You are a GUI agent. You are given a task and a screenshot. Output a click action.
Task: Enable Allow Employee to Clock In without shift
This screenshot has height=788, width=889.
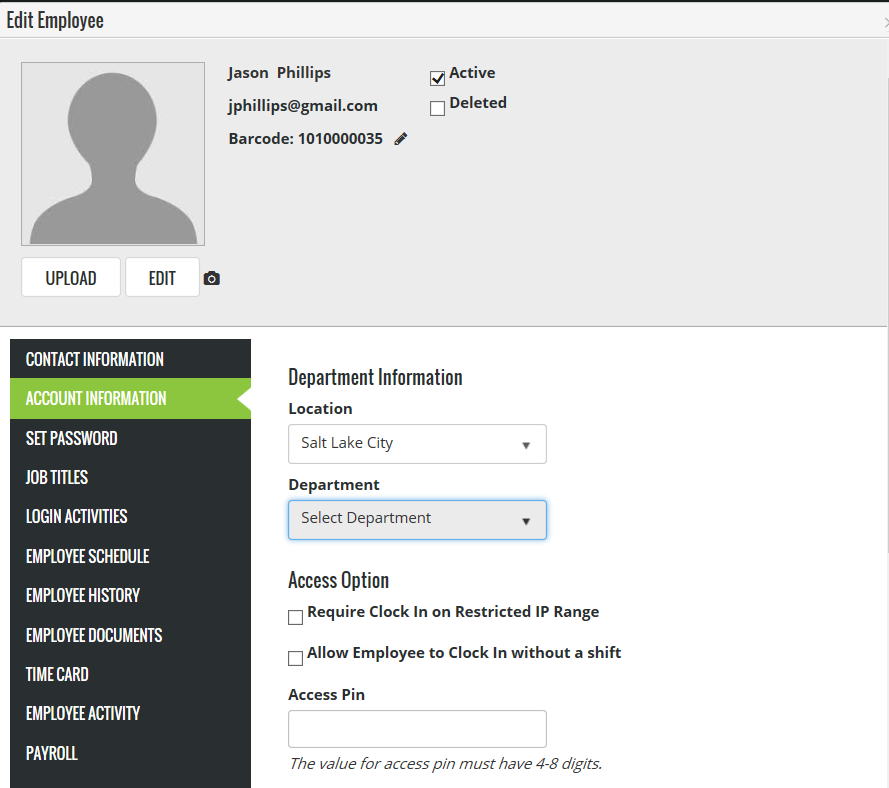[295, 658]
